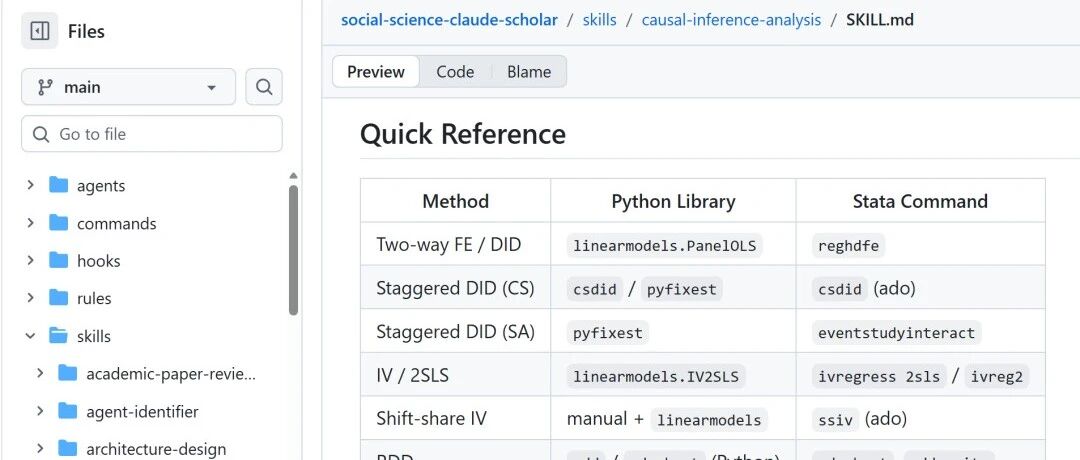Click the rules folder icon
The height and width of the screenshot is (460, 1080).
[x=59, y=298]
